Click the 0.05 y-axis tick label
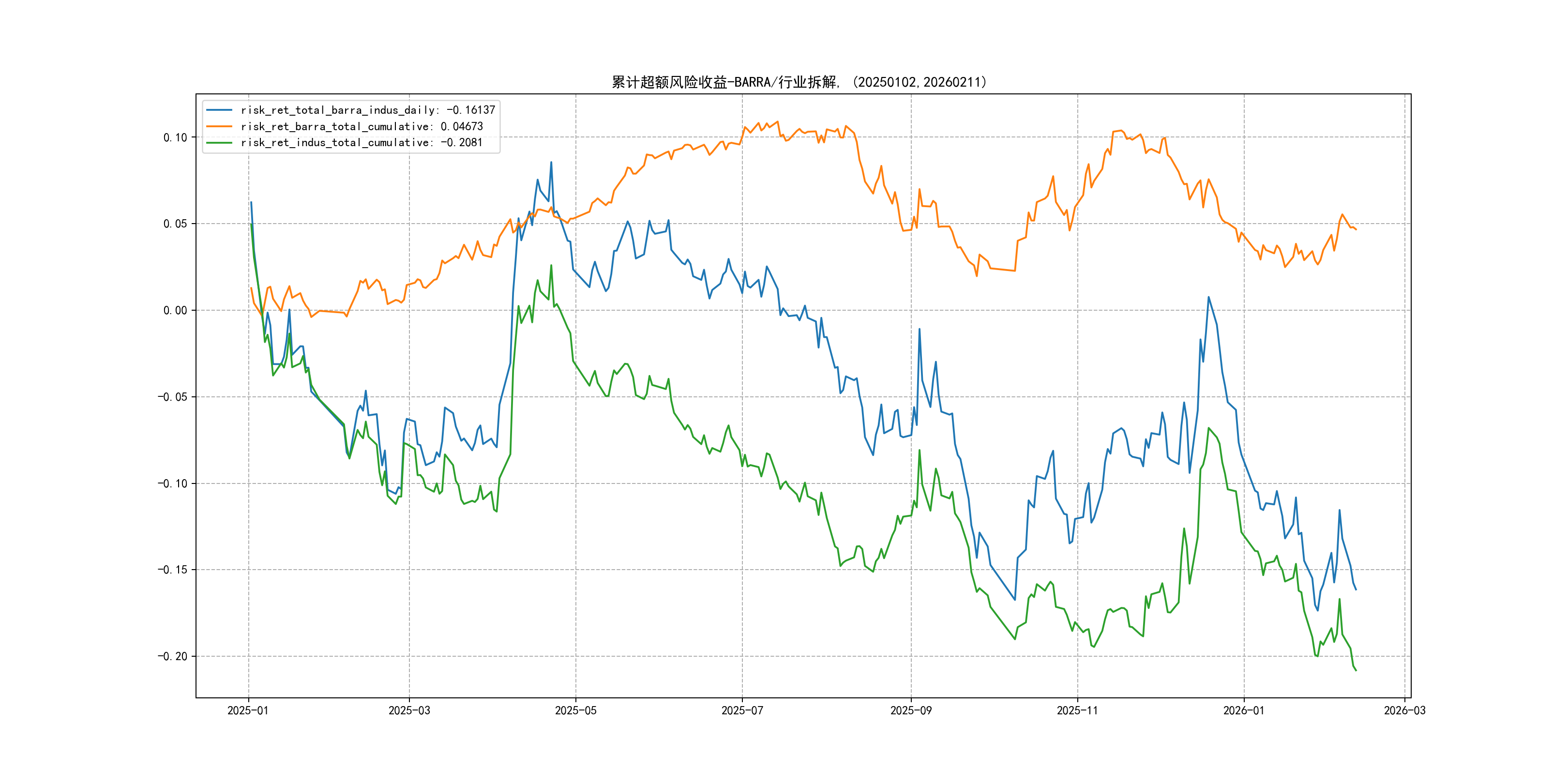 175,224
